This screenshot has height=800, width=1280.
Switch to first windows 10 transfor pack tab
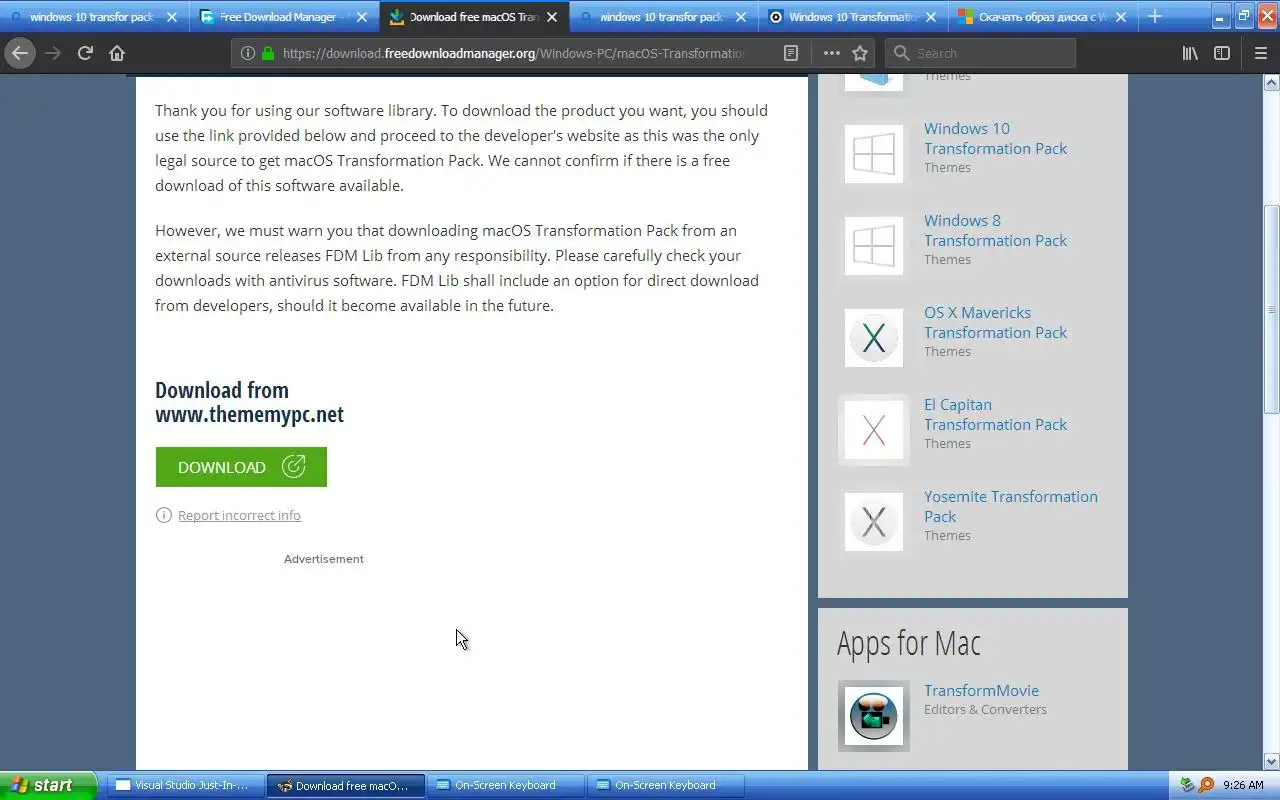pos(95,17)
